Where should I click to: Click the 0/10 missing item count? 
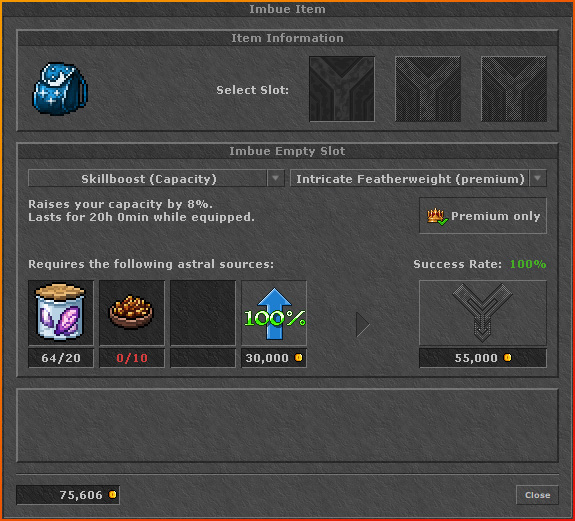pyautogui.click(x=132, y=358)
